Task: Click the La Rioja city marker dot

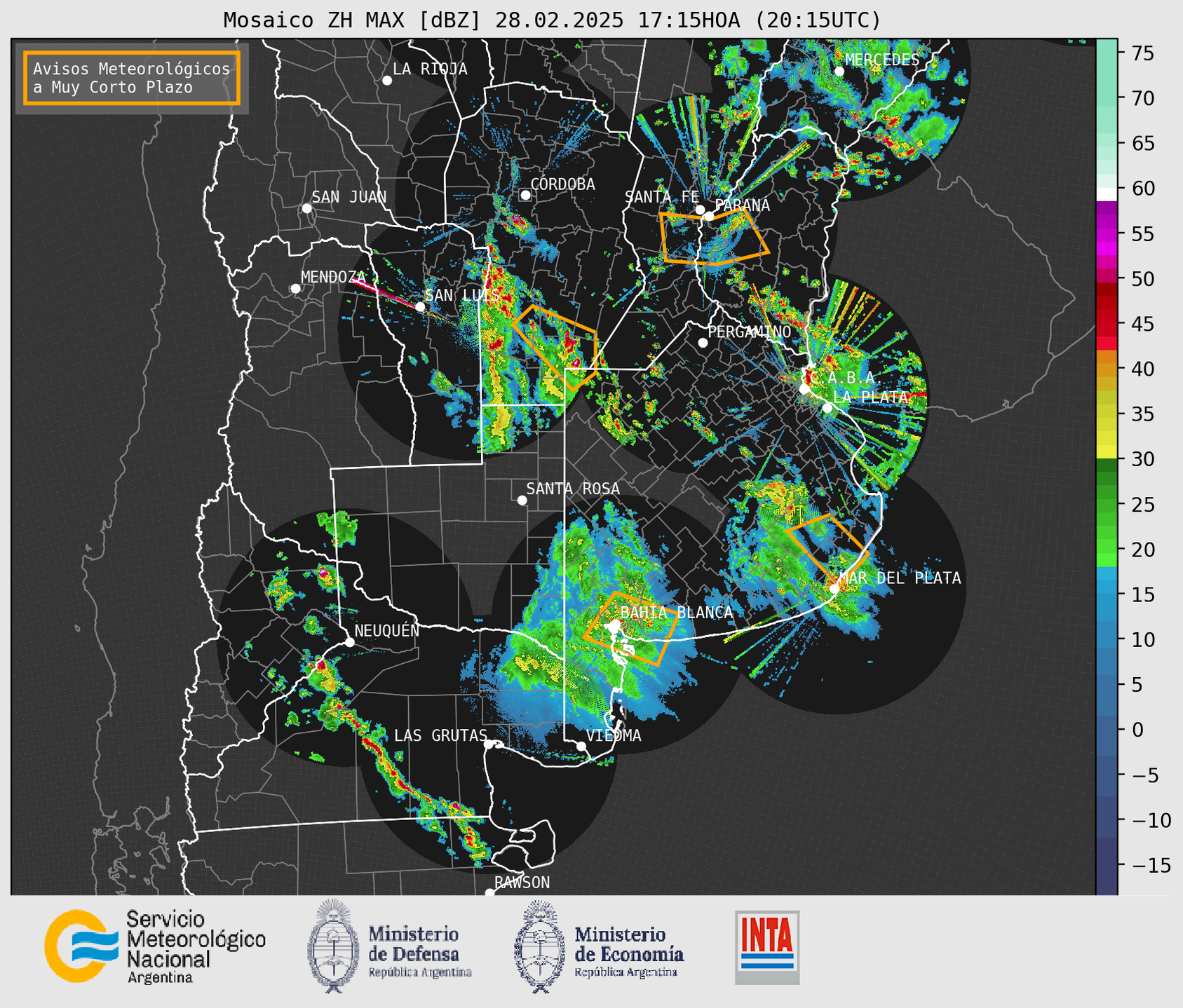Action: [387, 81]
